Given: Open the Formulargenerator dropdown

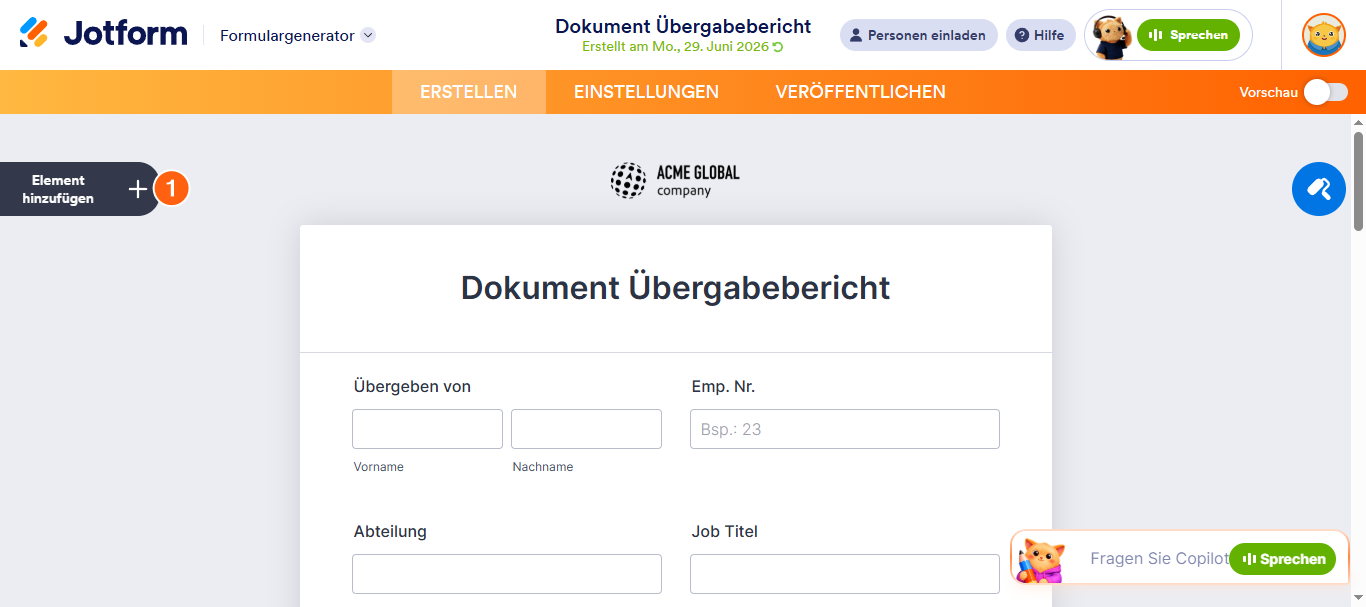Looking at the screenshot, I should click(x=298, y=35).
